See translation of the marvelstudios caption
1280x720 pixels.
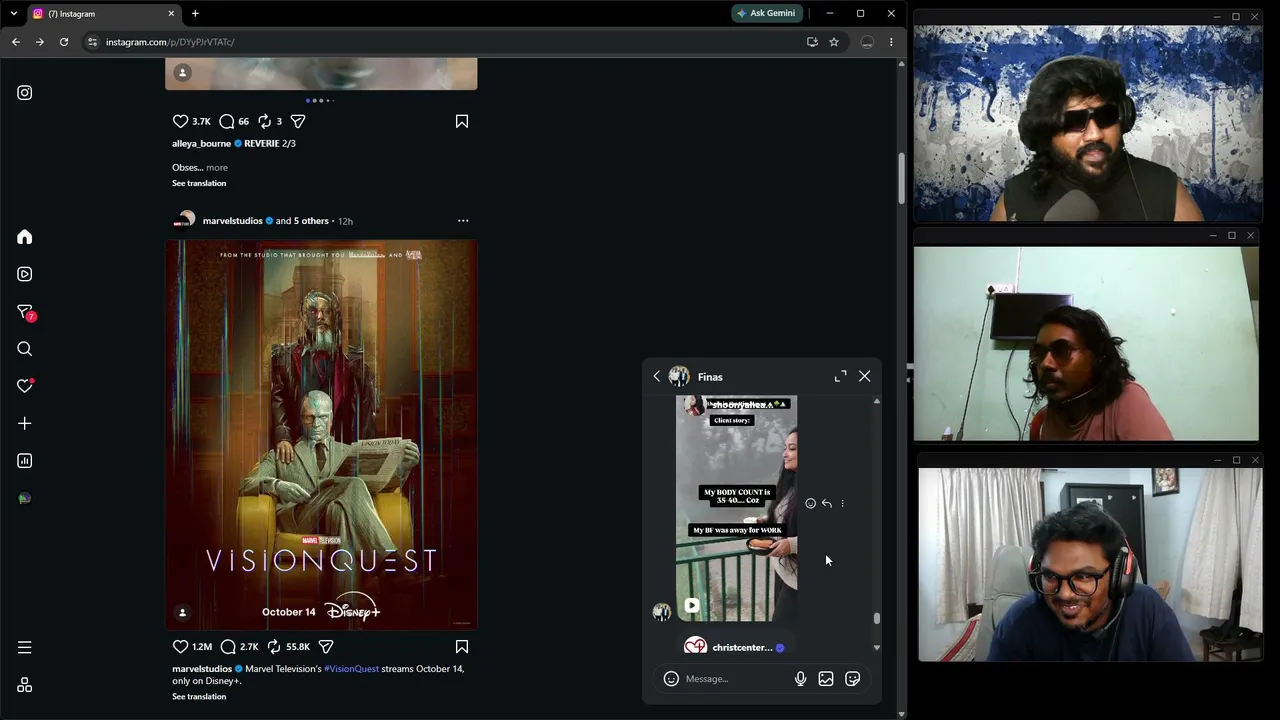(x=199, y=697)
